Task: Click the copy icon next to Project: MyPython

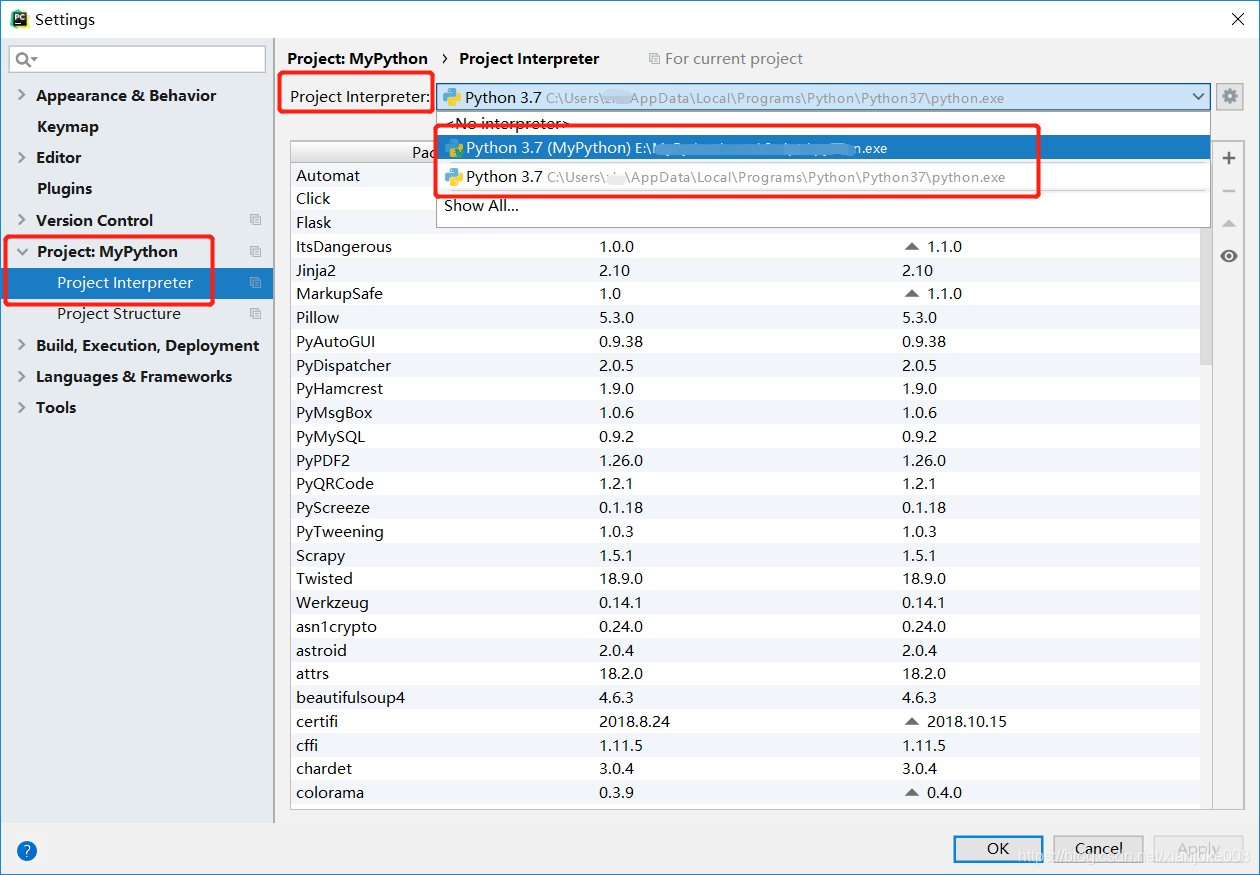Action: [255, 251]
